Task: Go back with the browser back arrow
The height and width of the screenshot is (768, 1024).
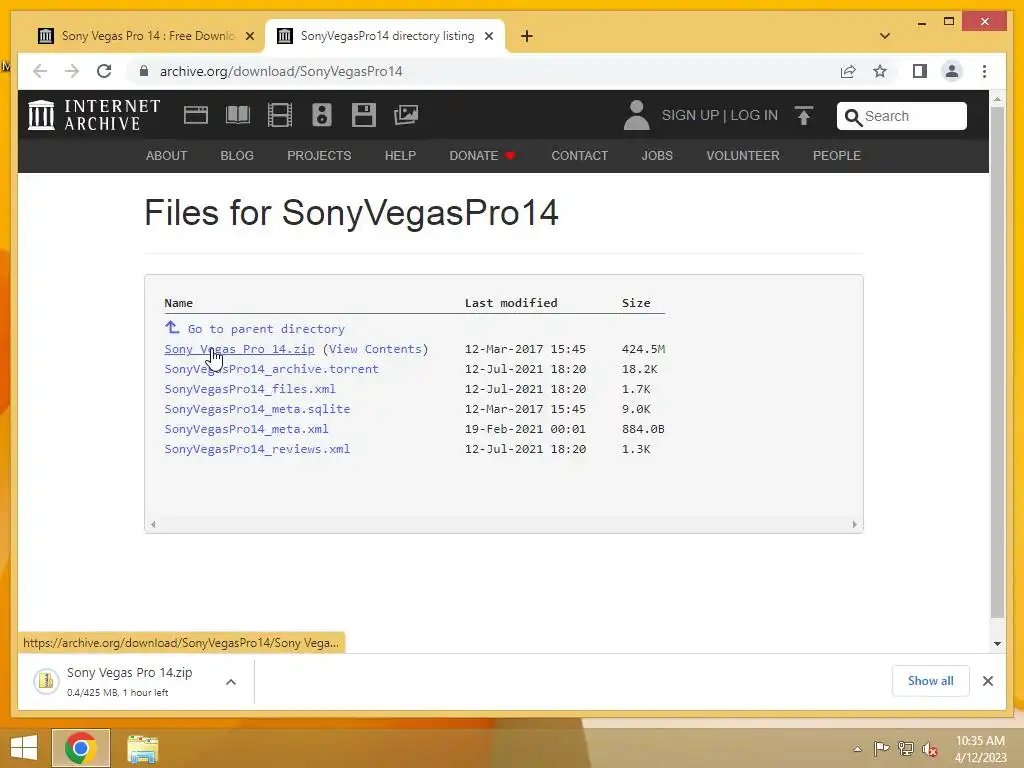Action: tap(40, 71)
